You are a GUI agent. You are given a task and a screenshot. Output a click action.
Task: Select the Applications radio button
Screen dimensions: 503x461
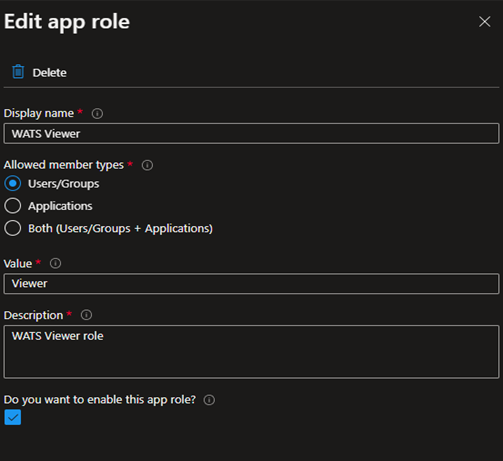[x=13, y=206]
